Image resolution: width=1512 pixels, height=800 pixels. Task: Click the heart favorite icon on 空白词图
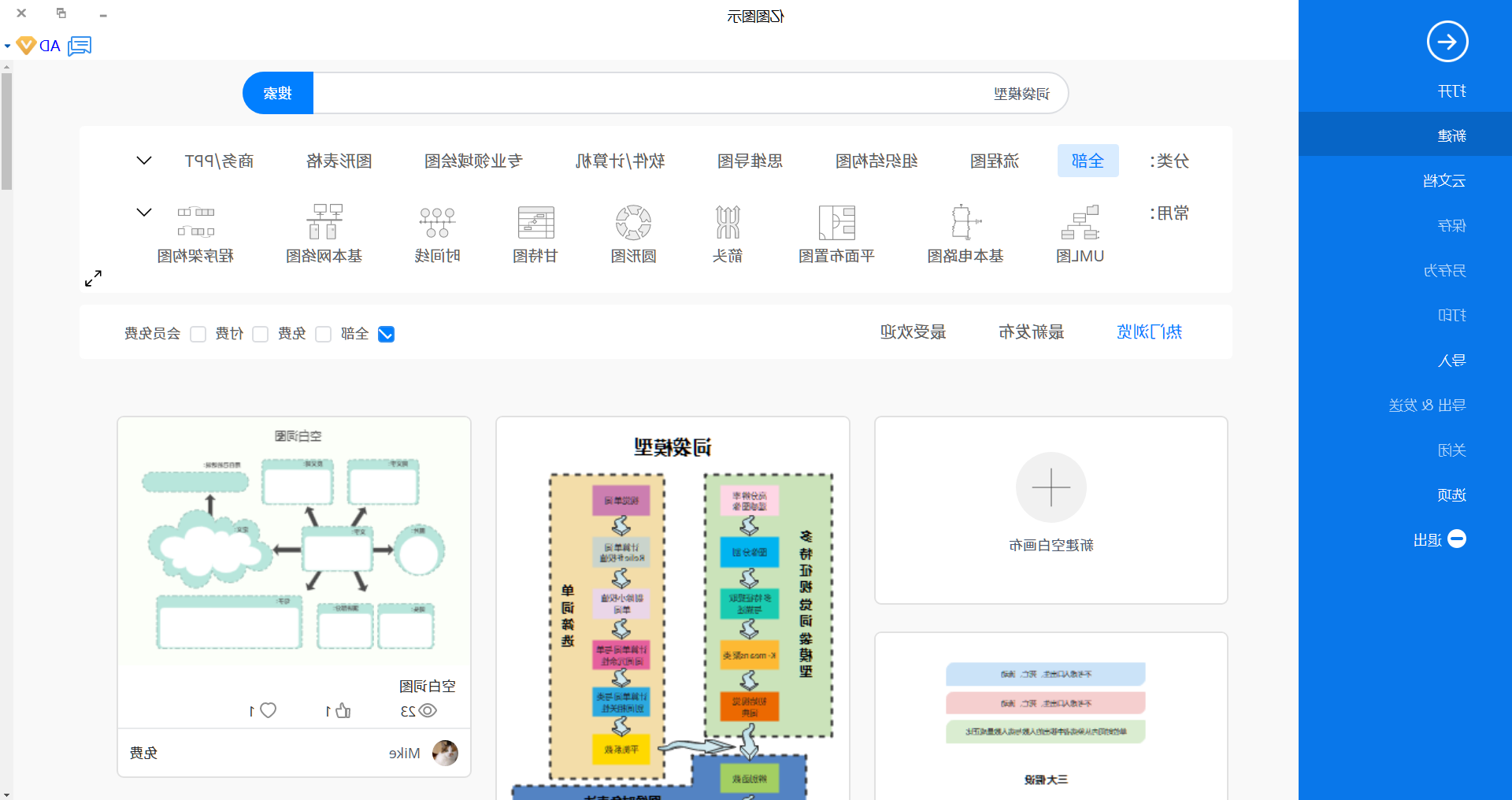269,710
